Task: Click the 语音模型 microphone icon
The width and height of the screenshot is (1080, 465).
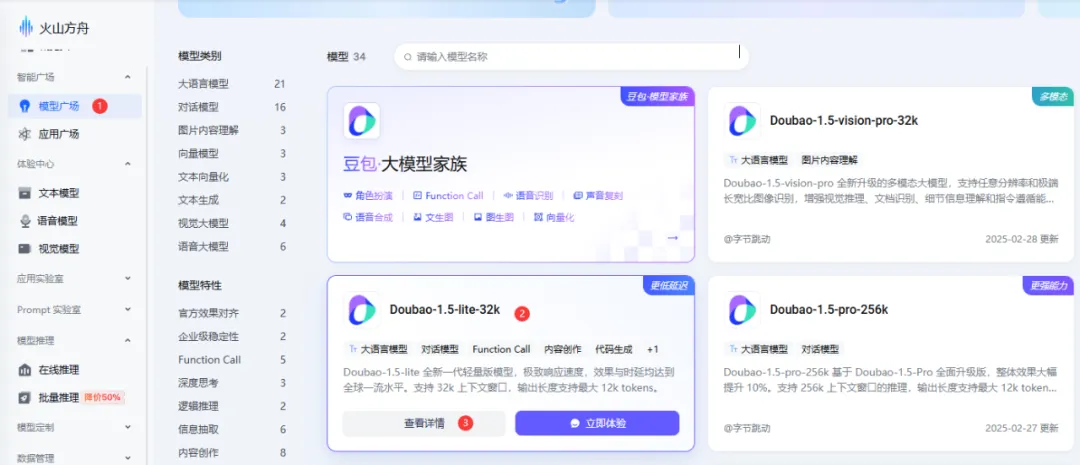Action: (25, 221)
